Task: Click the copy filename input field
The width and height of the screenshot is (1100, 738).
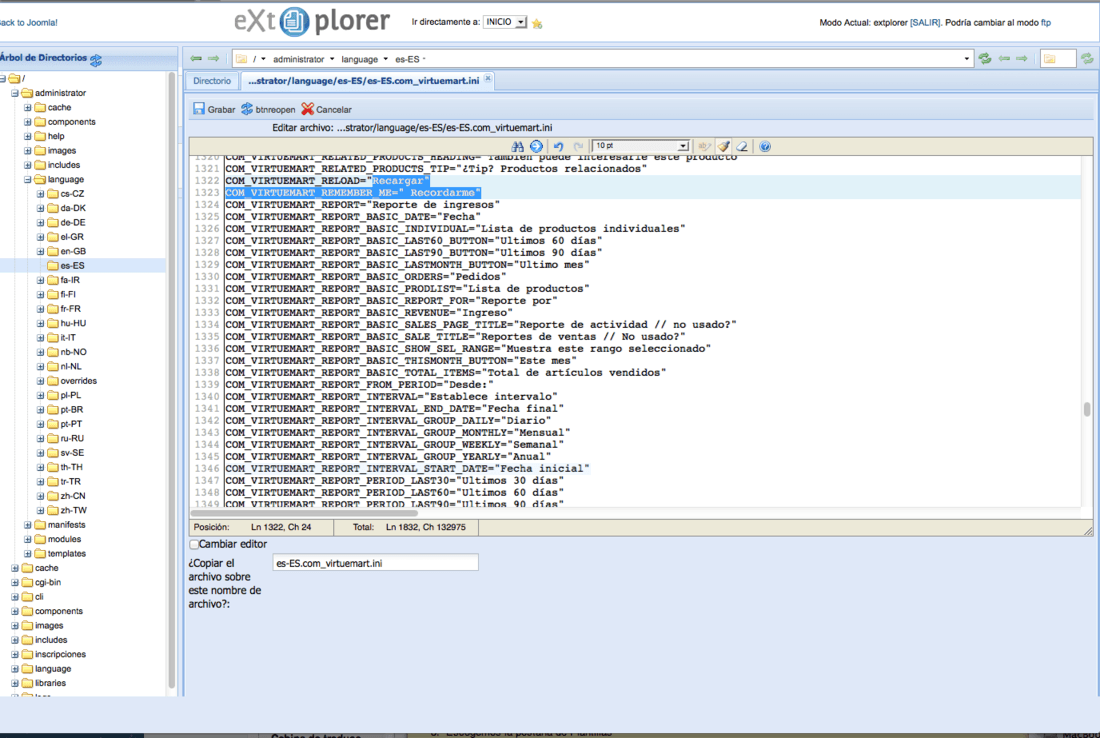Action: (375, 563)
